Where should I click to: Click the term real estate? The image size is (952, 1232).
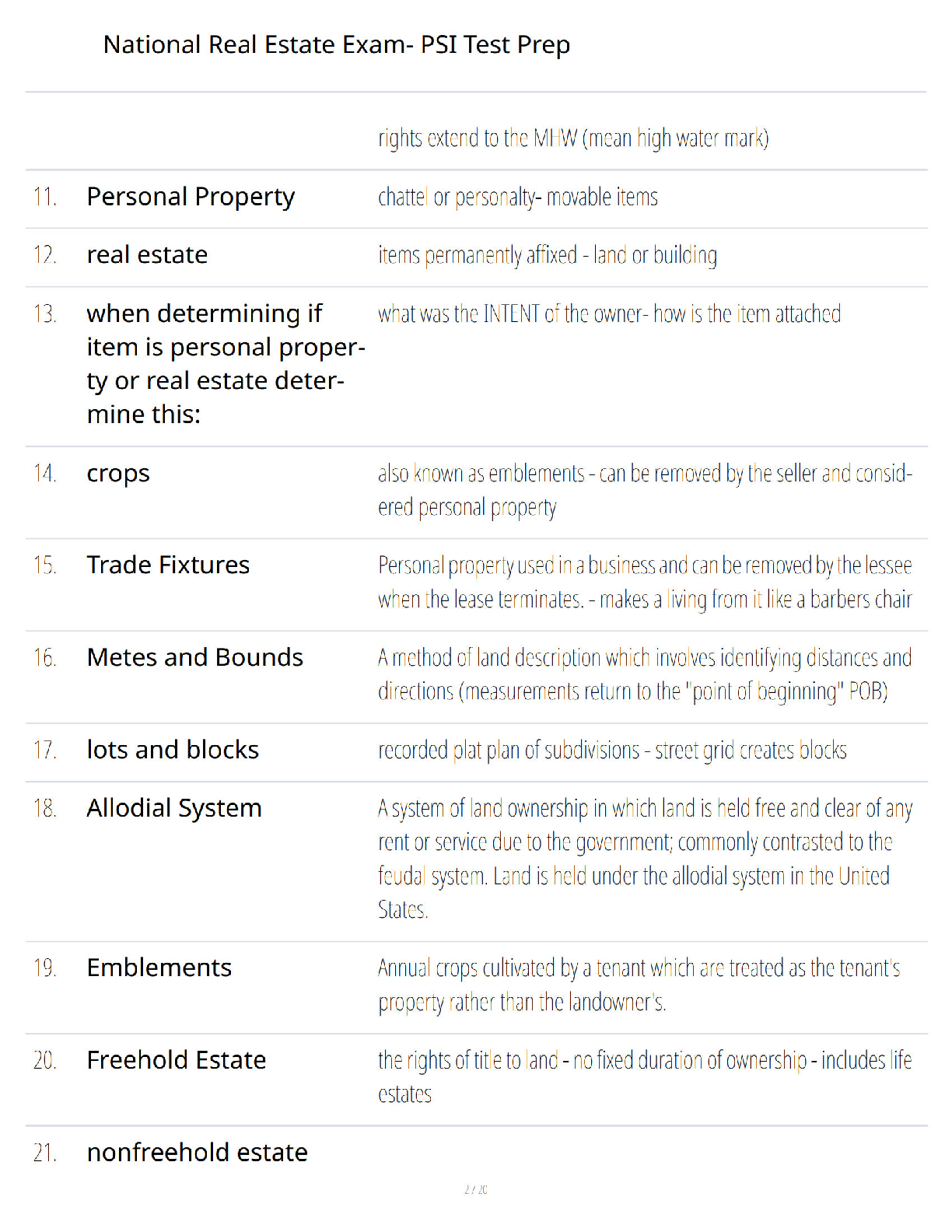147,255
